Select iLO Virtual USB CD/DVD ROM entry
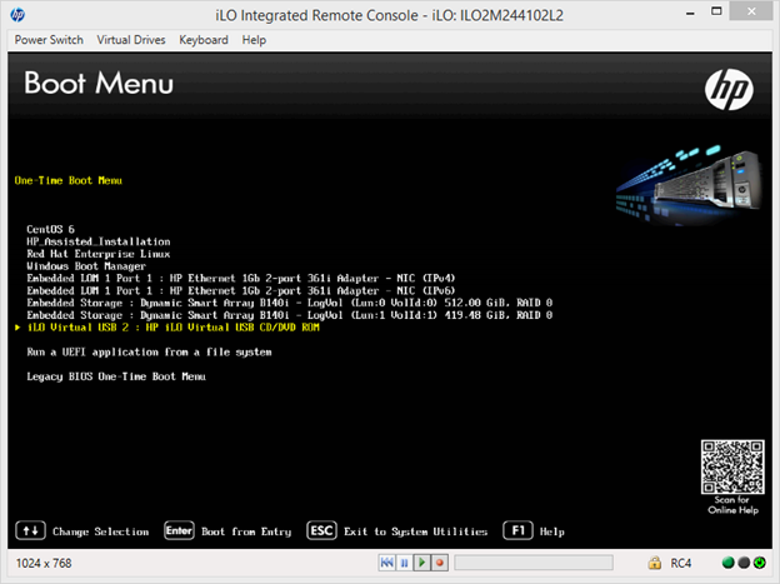The image size is (780, 584). (173, 327)
